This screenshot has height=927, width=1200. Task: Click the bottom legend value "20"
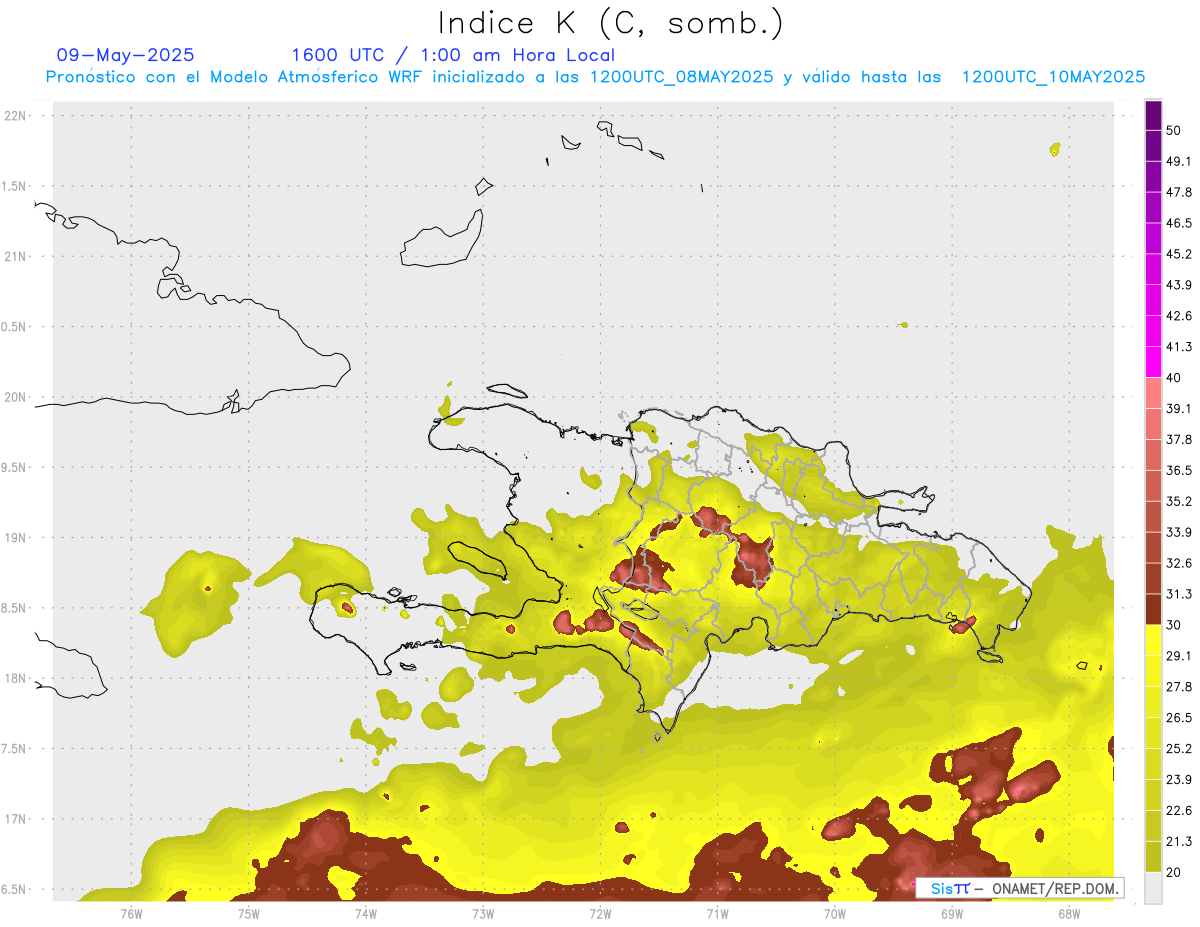coord(1175,872)
